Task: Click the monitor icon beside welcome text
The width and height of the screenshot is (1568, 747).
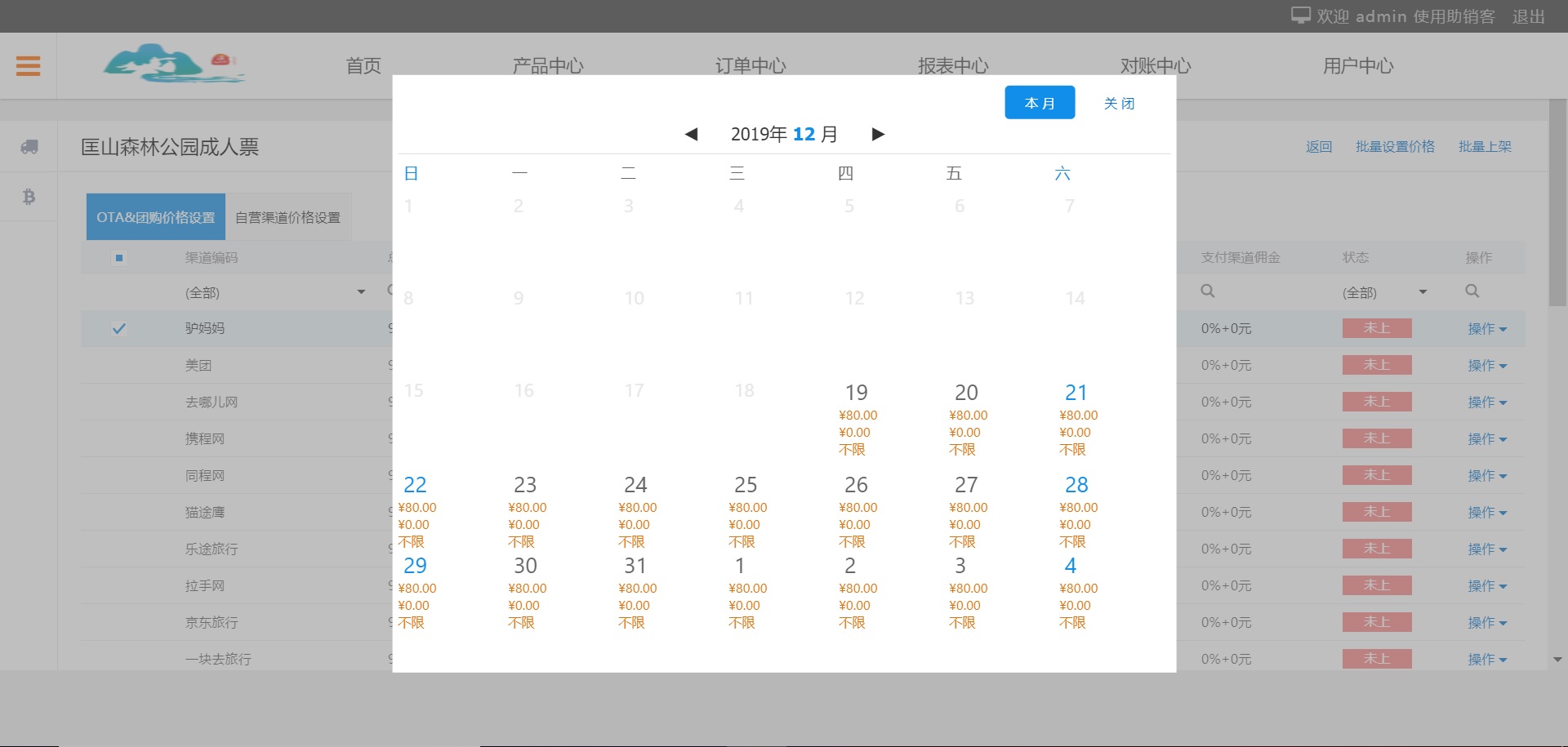Action: [1300, 16]
